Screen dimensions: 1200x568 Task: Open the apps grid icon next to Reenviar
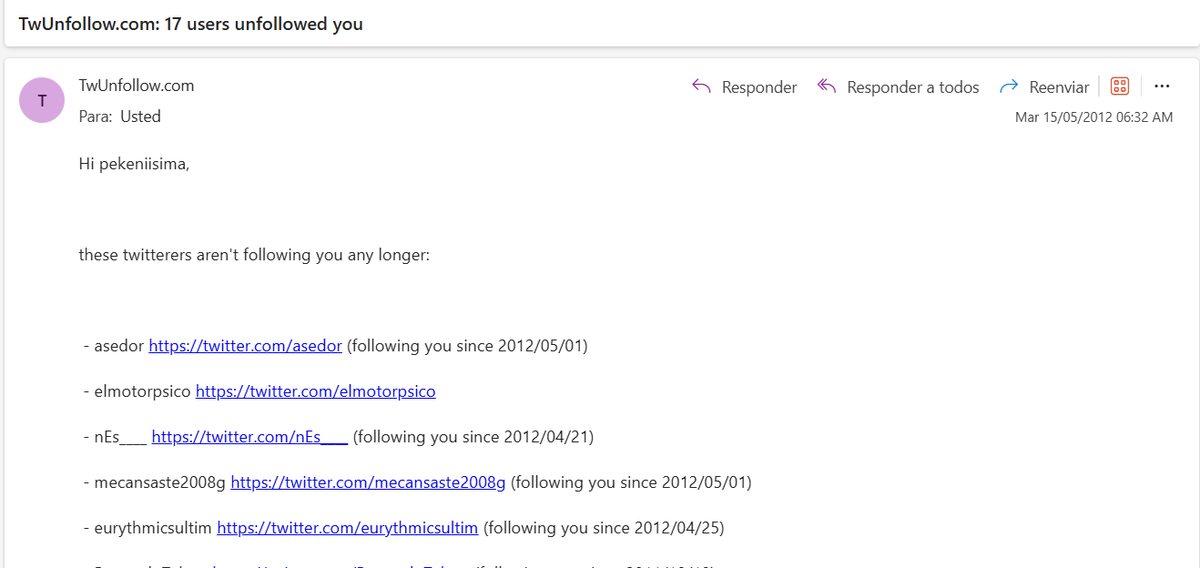pos(1120,87)
